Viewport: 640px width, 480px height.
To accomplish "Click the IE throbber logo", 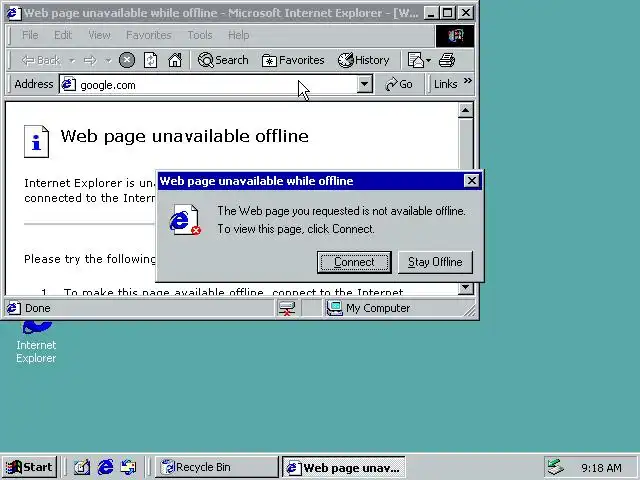I will coord(455,36).
